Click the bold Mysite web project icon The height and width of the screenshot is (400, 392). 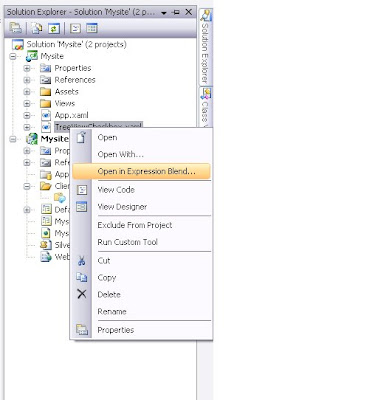pyautogui.click(x=32, y=139)
